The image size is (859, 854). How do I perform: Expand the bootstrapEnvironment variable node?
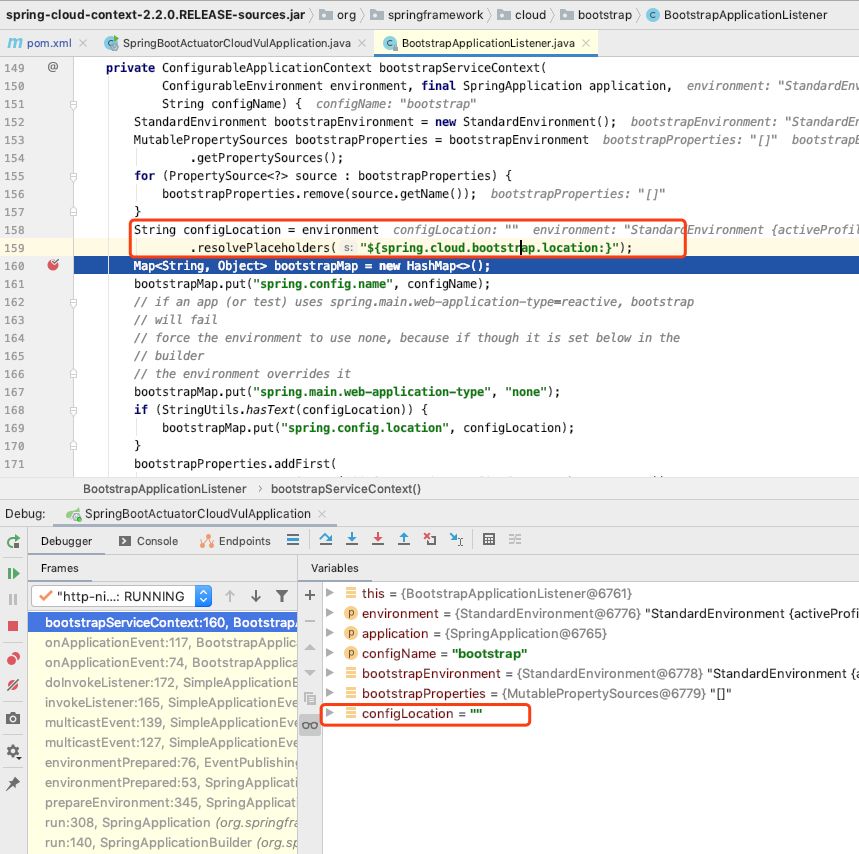(x=330, y=671)
